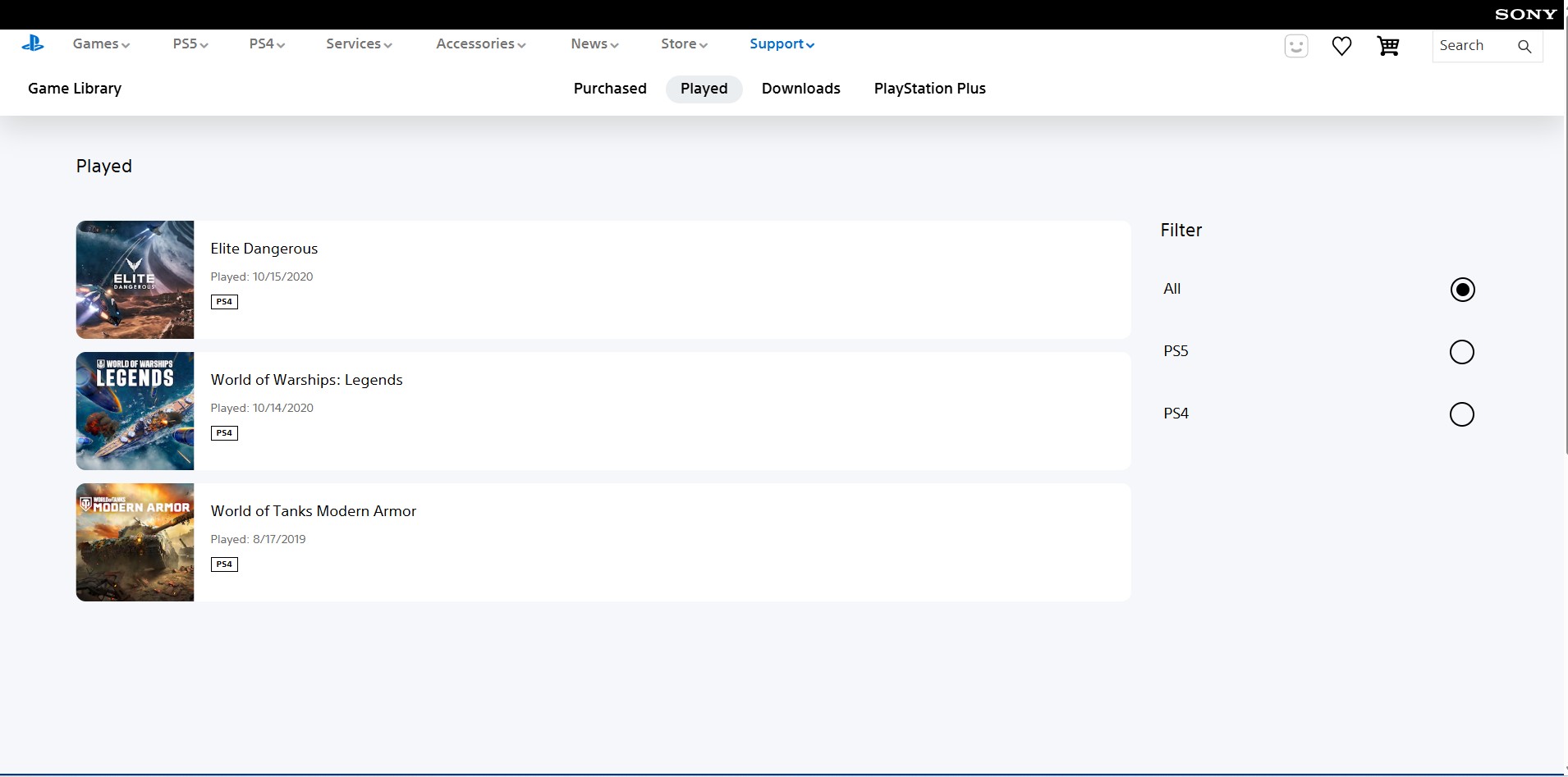Open the profile avatar smiley icon
This screenshot has width=1568, height=777.
(1296, 46)
